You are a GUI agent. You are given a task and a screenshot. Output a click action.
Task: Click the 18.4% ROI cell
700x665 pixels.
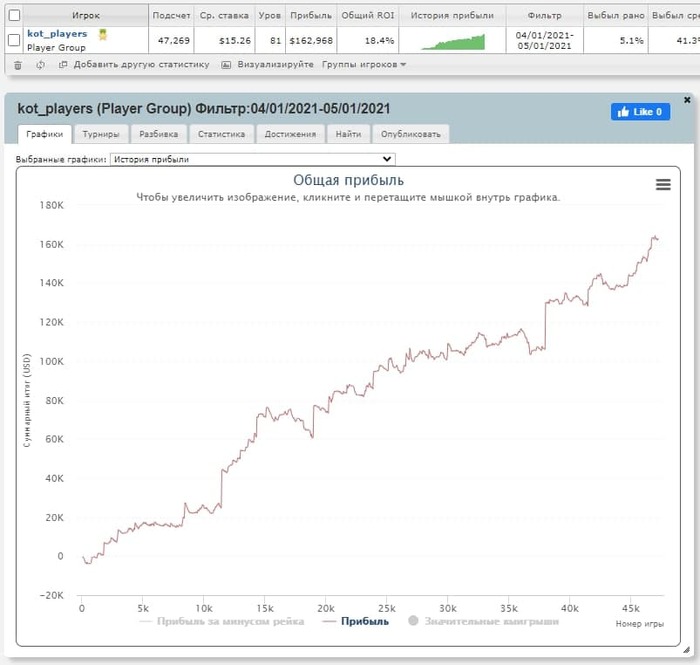368,41
